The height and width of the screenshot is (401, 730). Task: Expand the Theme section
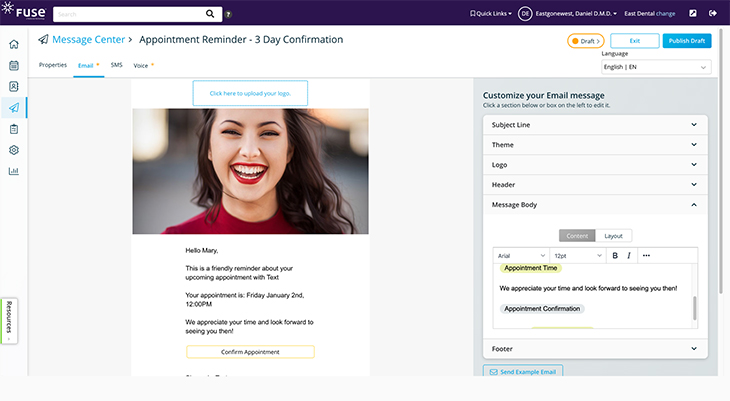[x=595, y=145]
